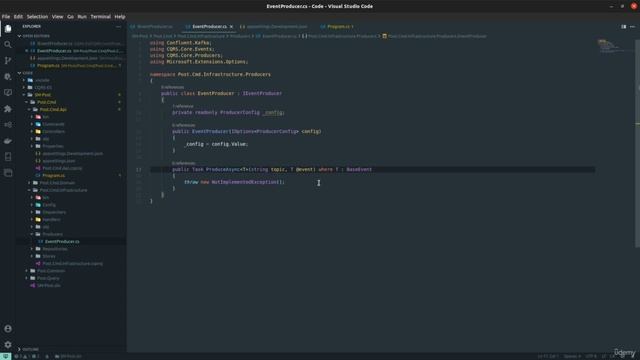Screen dimensions: 640x360
Task: Open the Terminal menu
Action: click(x=100, y=17)
